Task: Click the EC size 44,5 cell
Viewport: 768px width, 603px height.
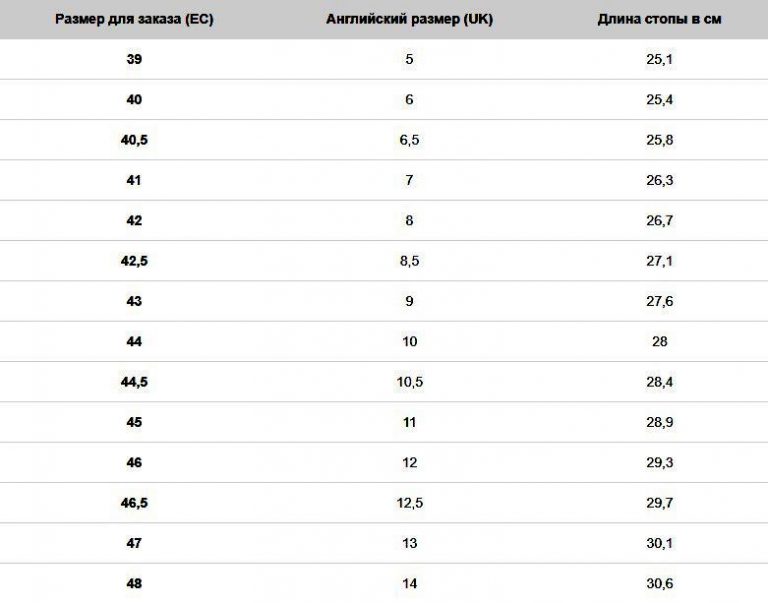Action: [134, 382]
